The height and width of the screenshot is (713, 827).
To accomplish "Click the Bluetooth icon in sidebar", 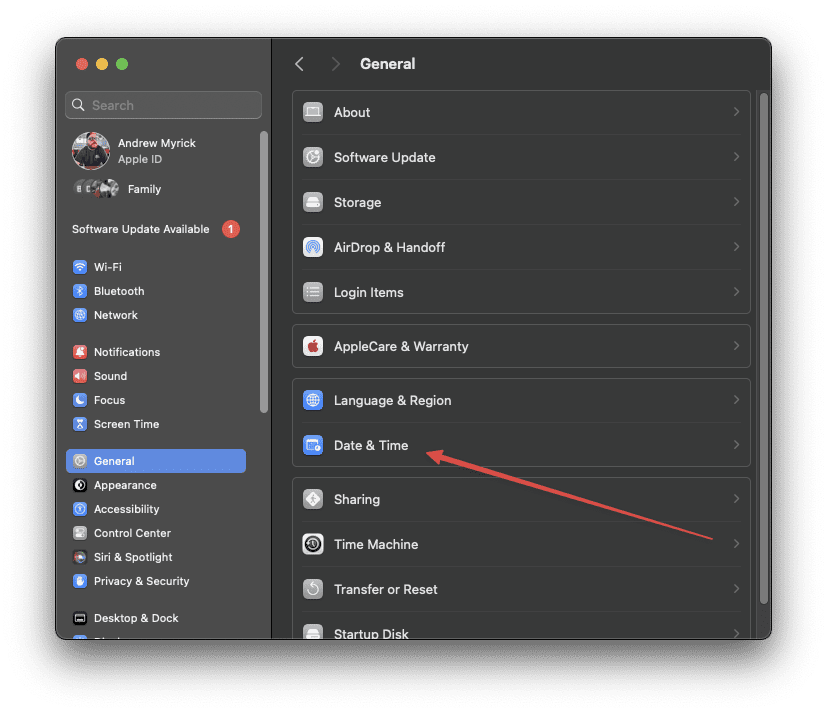I will pyautogui.click(x=80, y=291).
